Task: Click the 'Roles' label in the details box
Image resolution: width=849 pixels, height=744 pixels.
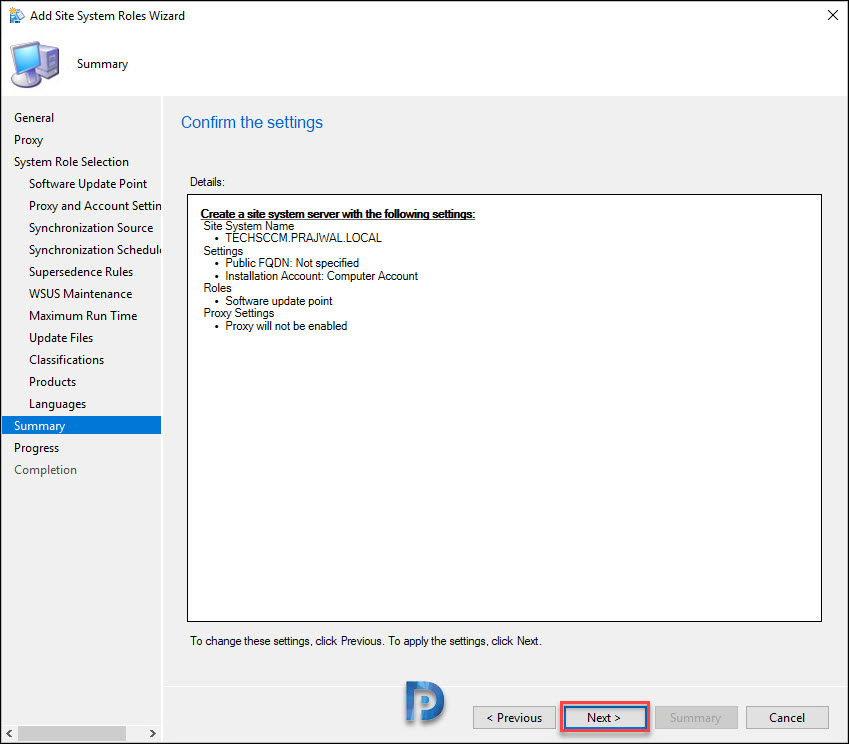Action: point(218,288)
